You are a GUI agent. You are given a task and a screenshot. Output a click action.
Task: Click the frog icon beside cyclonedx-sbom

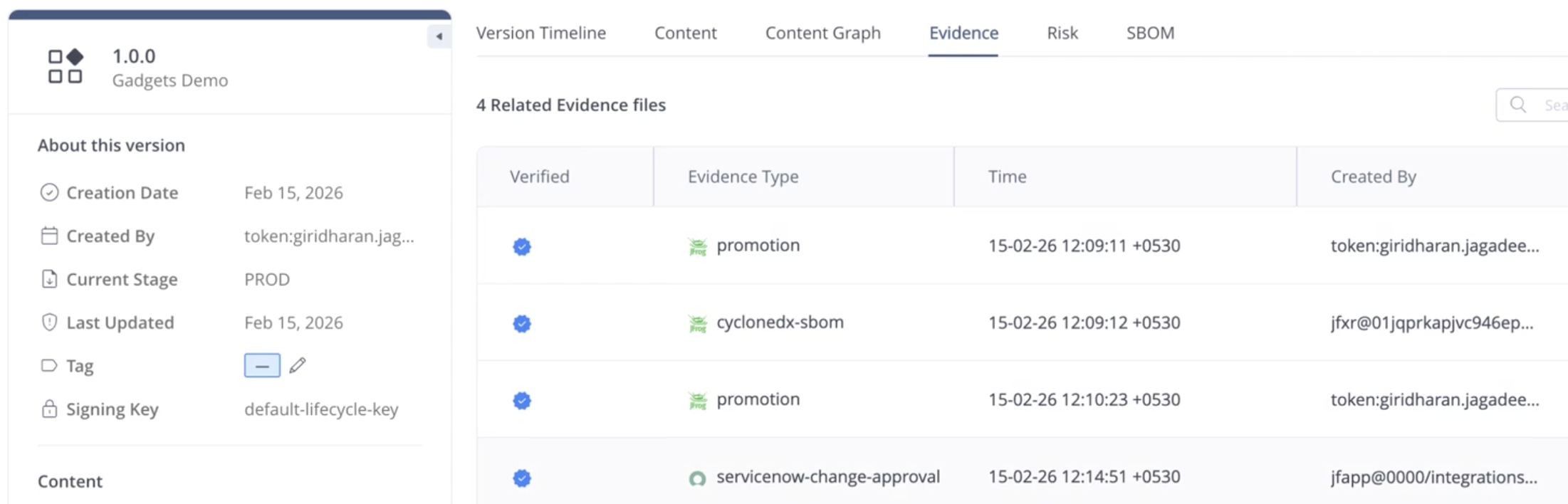point(698,324)
